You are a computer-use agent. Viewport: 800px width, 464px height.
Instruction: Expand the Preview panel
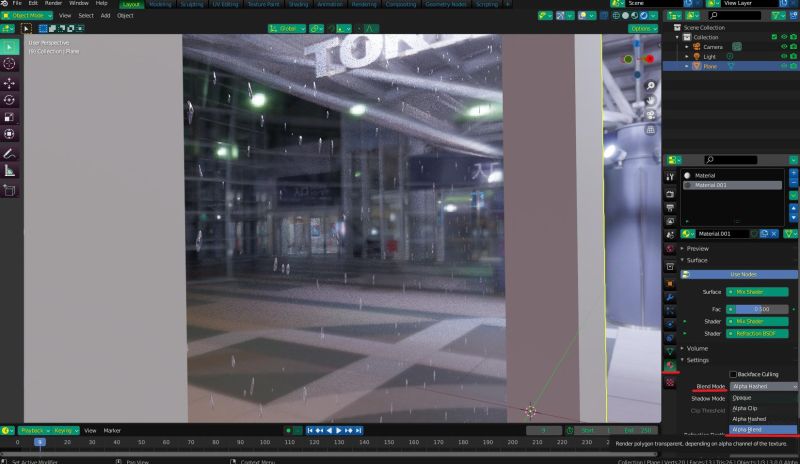click(x=697, y=249)
